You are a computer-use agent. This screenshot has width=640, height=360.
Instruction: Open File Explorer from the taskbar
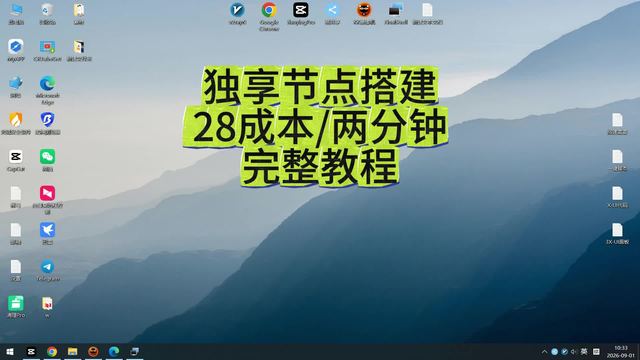pos(73,351)
